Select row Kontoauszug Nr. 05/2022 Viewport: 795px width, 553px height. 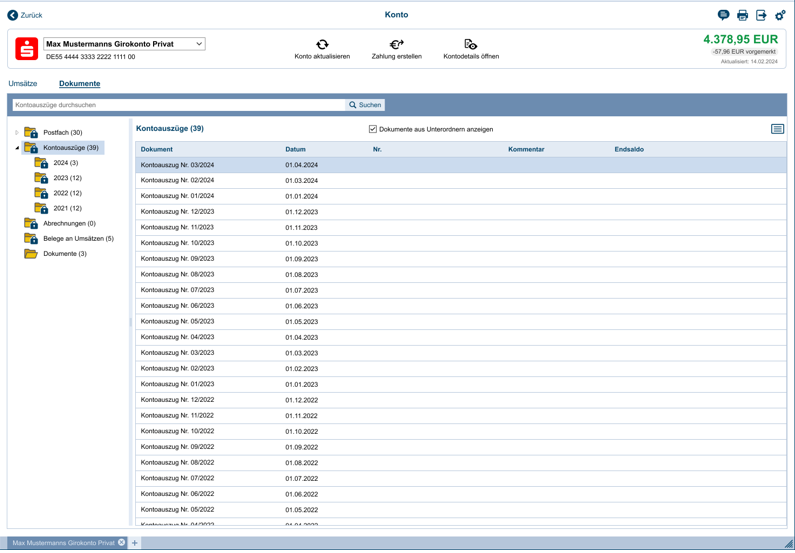tap(461, 510)
